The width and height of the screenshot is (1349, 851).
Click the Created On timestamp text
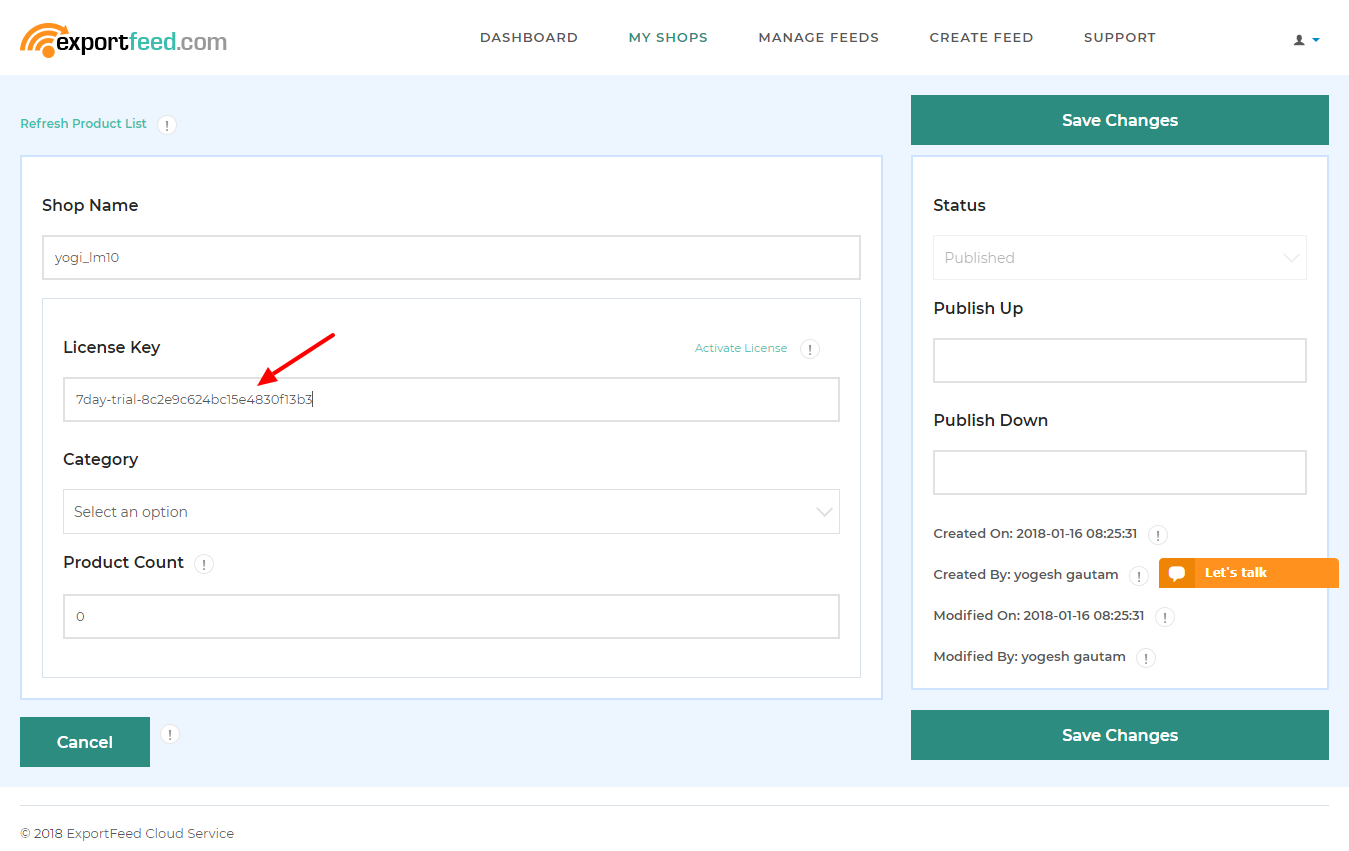click(1035, 534)
